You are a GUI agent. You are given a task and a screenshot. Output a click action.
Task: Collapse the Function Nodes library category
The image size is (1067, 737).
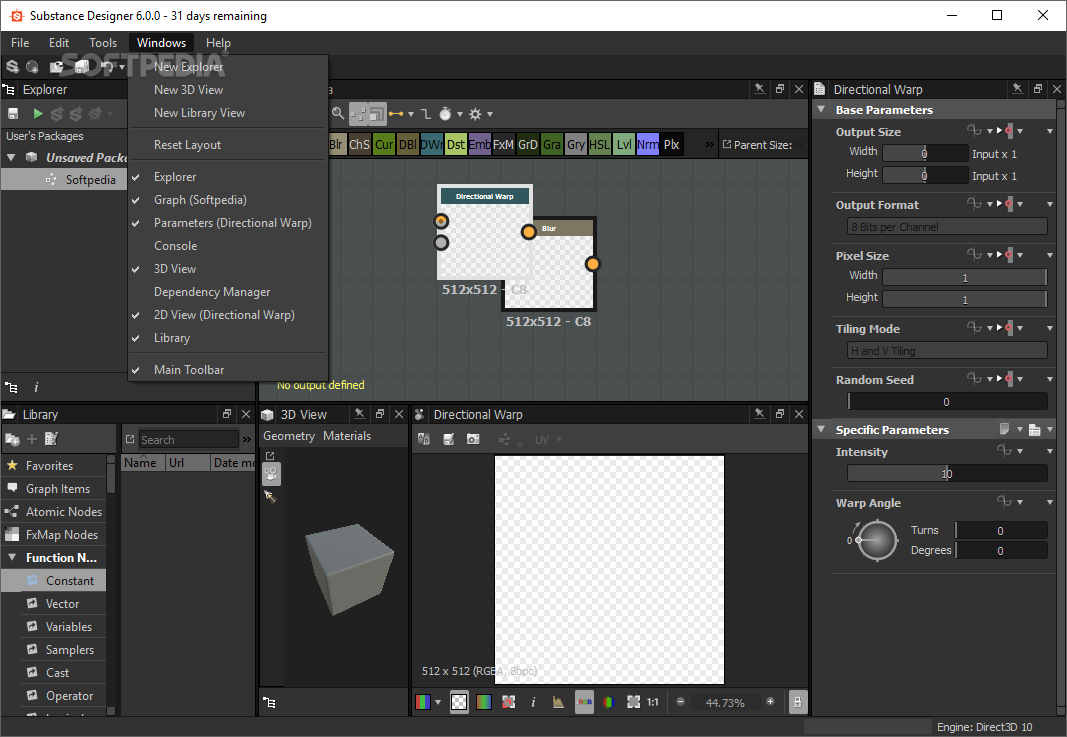pyautogui.click(x=12, y=557)
